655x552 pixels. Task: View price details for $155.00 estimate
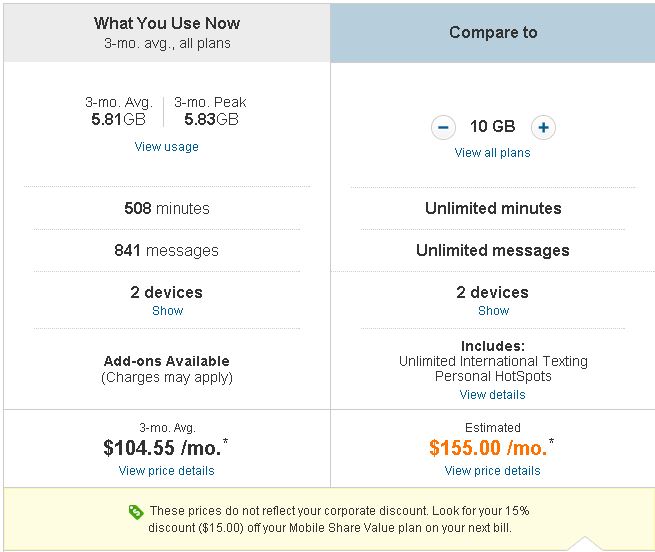[493, 471]
